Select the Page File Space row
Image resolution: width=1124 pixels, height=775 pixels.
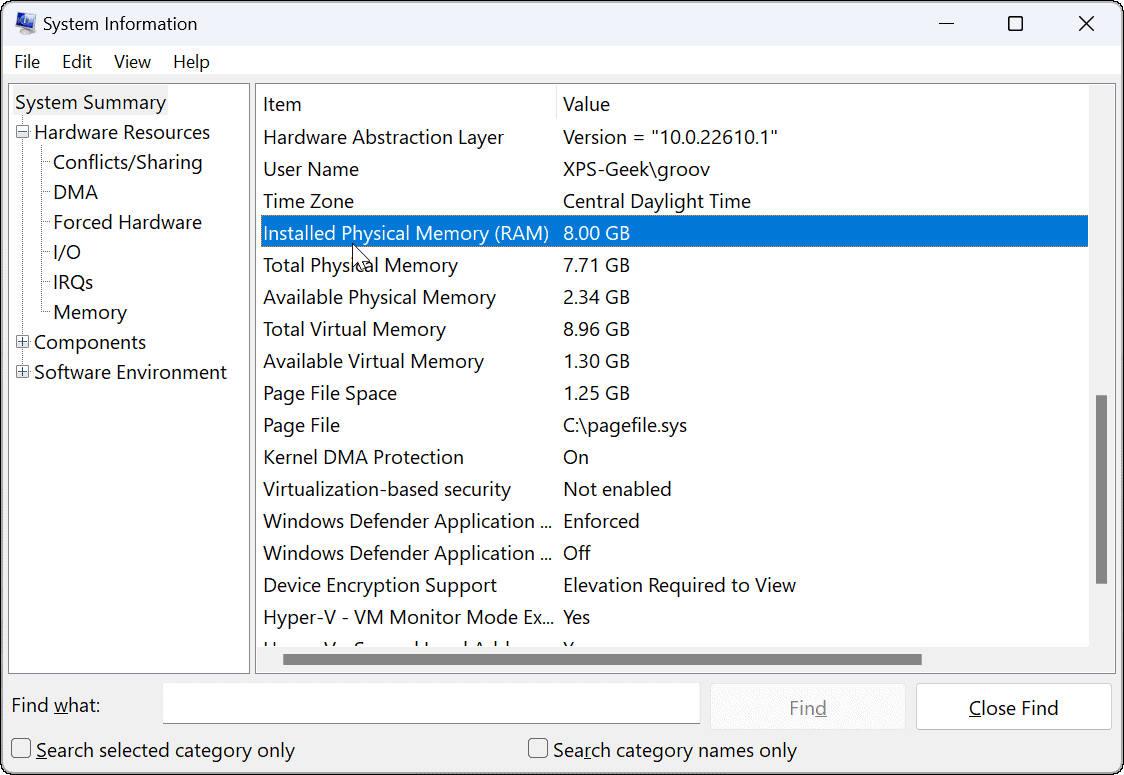675,394
